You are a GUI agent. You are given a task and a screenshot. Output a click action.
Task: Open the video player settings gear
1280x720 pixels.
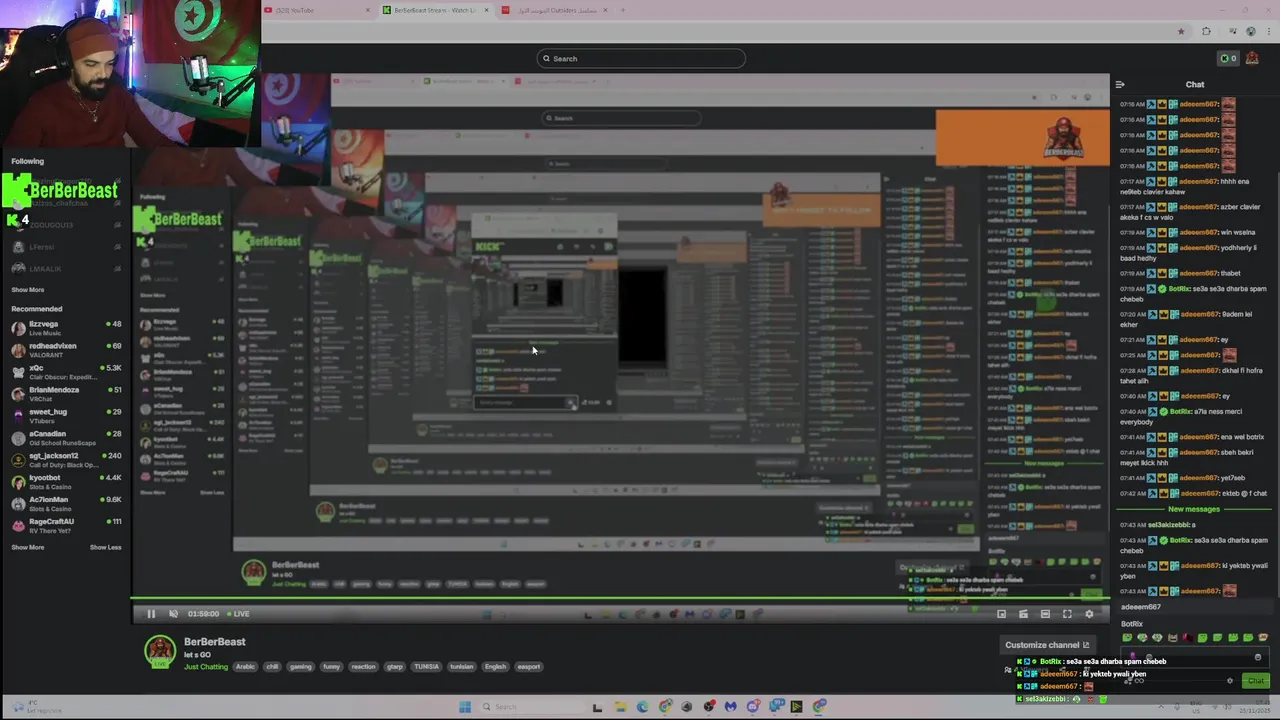[1089, 614]
